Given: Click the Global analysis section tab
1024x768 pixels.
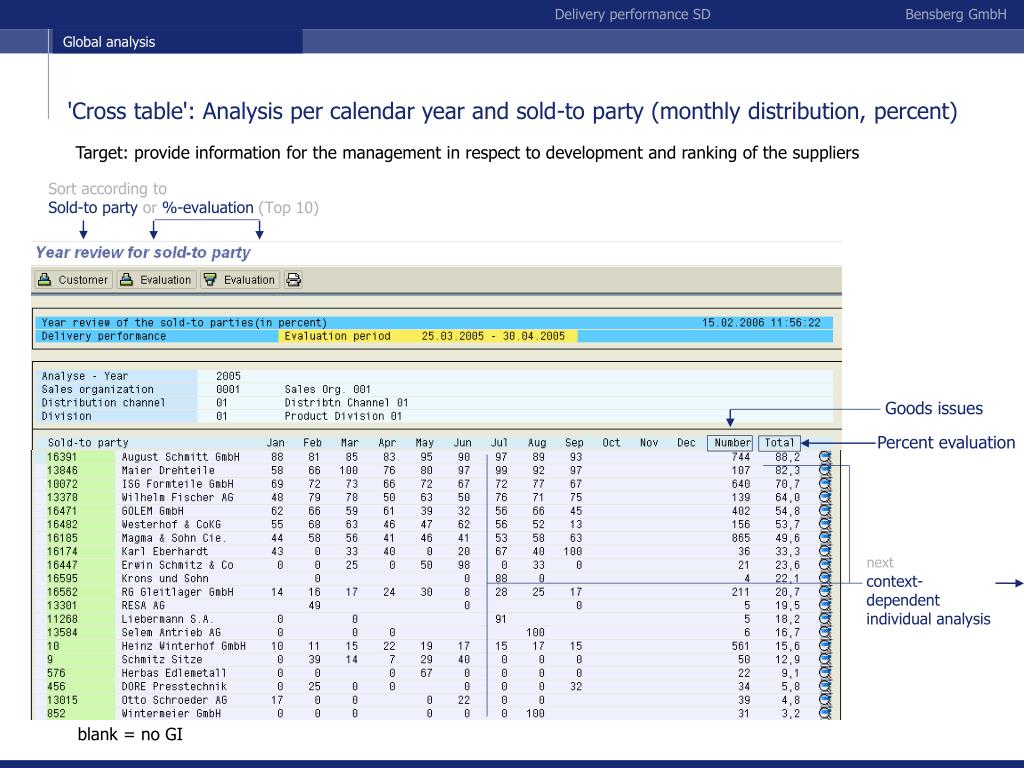Looking at the screenshot, I should (109, 42).
